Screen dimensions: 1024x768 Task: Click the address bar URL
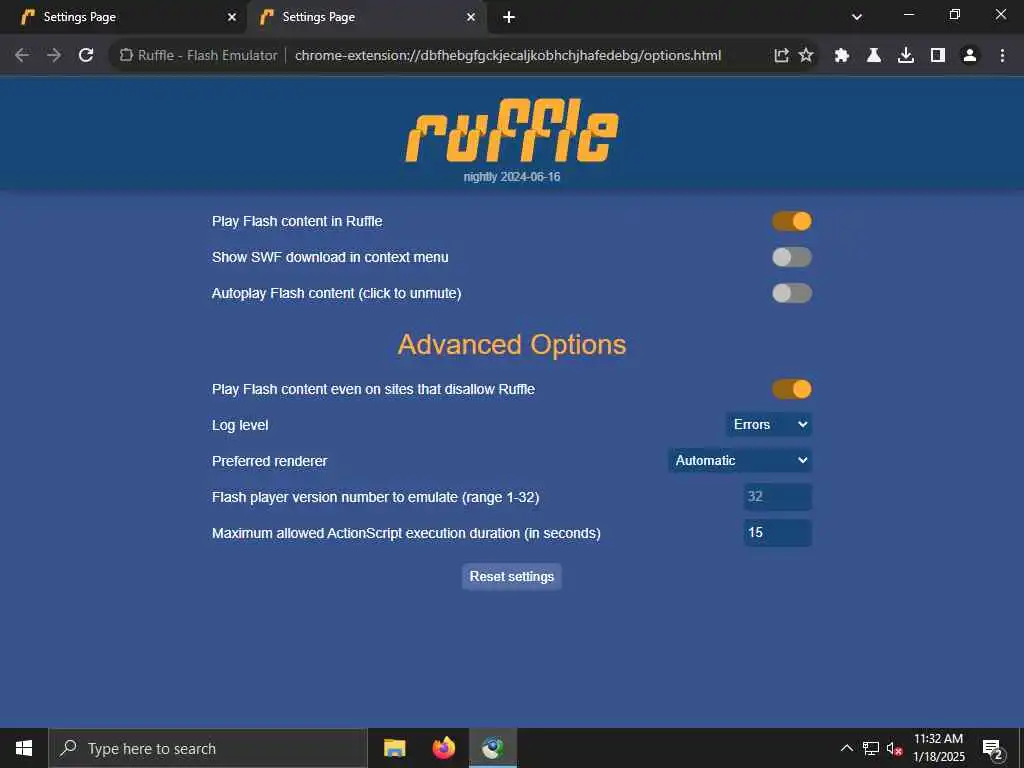[508, 56]
